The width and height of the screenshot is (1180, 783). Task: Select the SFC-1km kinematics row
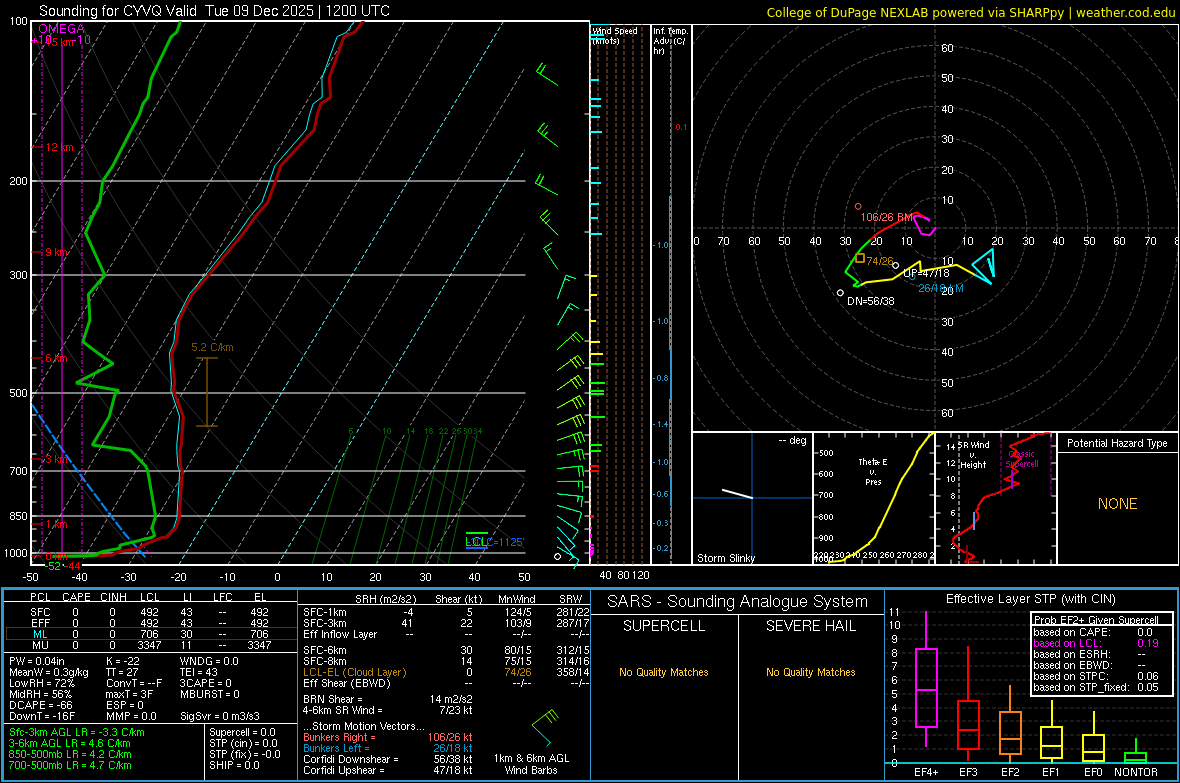coord(446,612)
